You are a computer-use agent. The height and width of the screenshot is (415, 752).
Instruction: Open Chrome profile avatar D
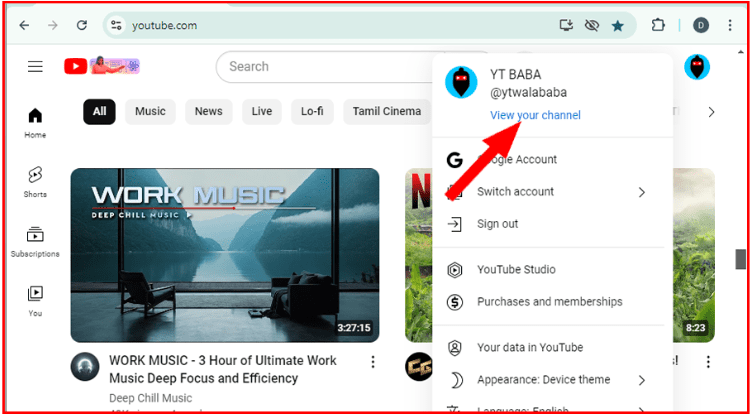click(701, 25)
